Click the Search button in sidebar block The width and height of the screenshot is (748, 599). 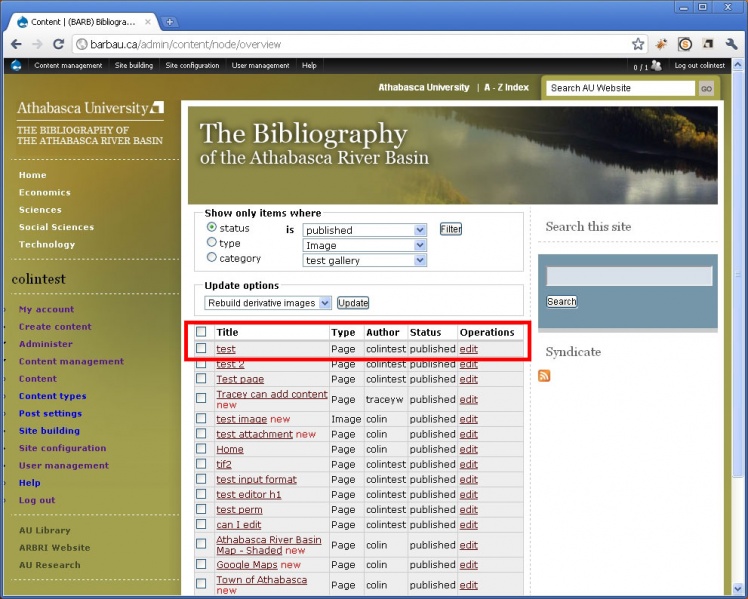pos(562,301)
